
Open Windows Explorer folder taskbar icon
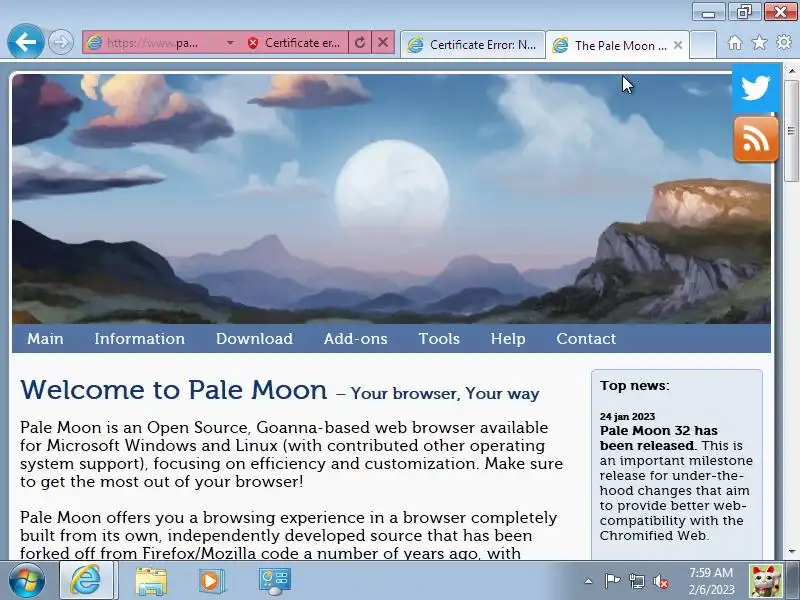tap(151, 581)
